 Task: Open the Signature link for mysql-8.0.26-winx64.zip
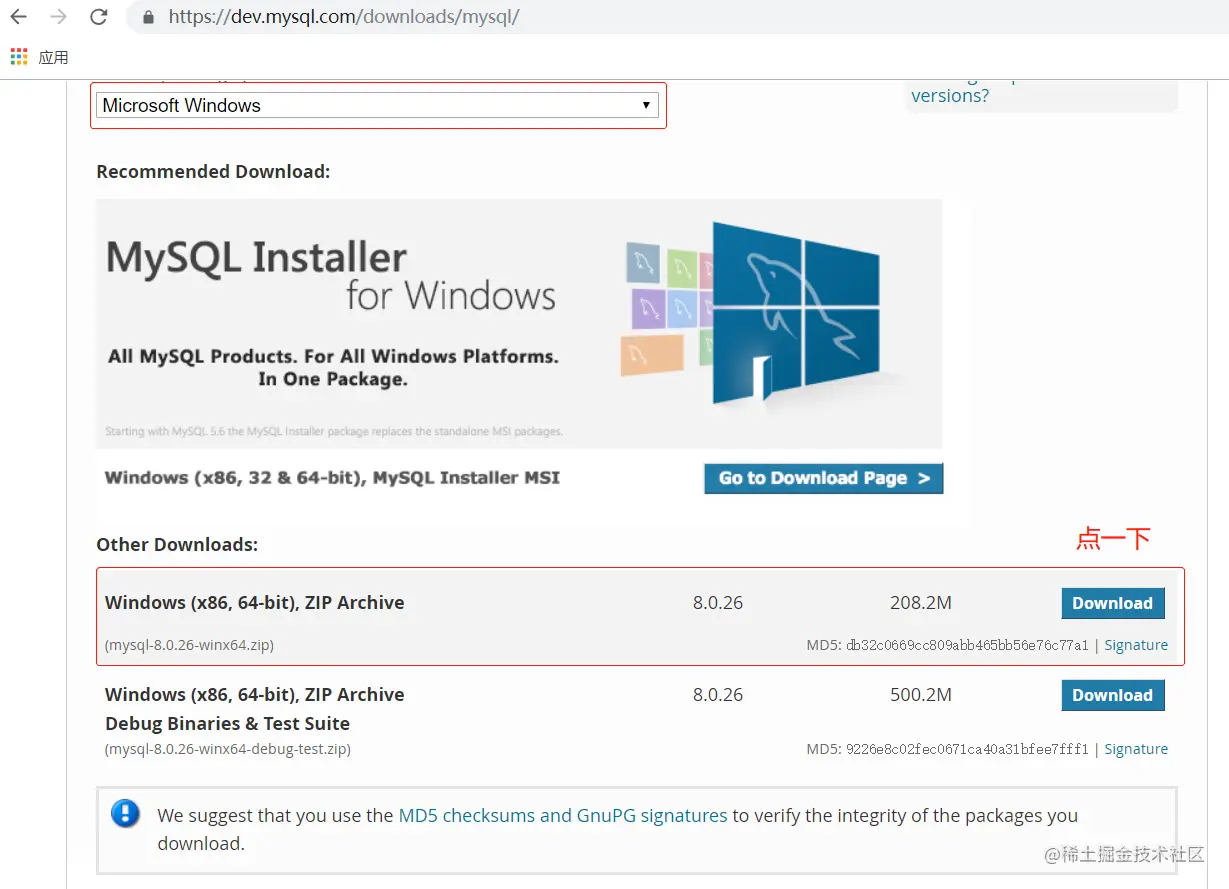(1136, 645)
